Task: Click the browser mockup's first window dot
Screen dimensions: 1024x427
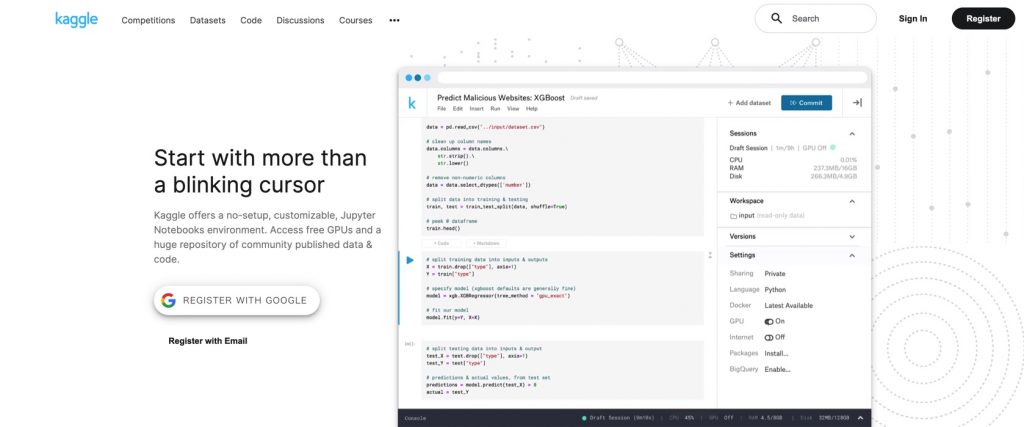Action: pos(409,77)
